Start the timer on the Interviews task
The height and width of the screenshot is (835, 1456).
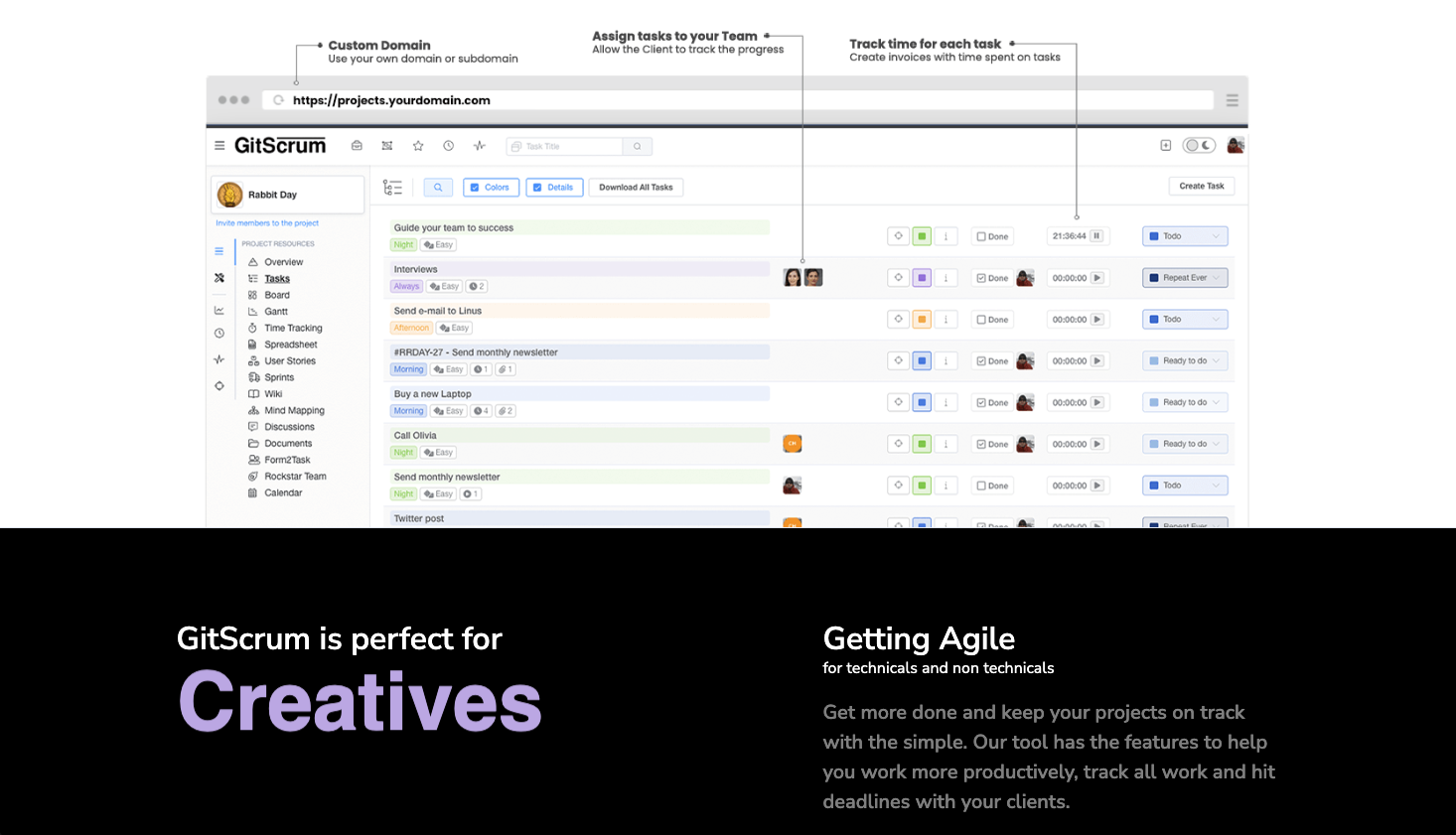1096,278
